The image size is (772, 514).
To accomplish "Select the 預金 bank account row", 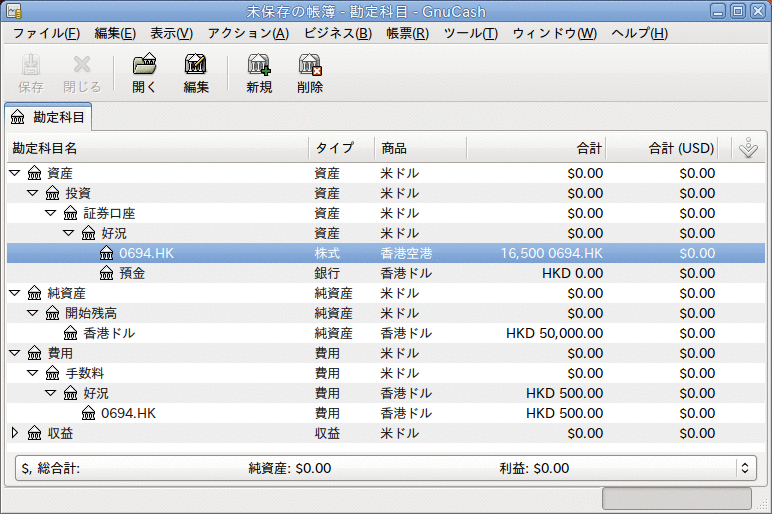I will click(x=386, y=273).
